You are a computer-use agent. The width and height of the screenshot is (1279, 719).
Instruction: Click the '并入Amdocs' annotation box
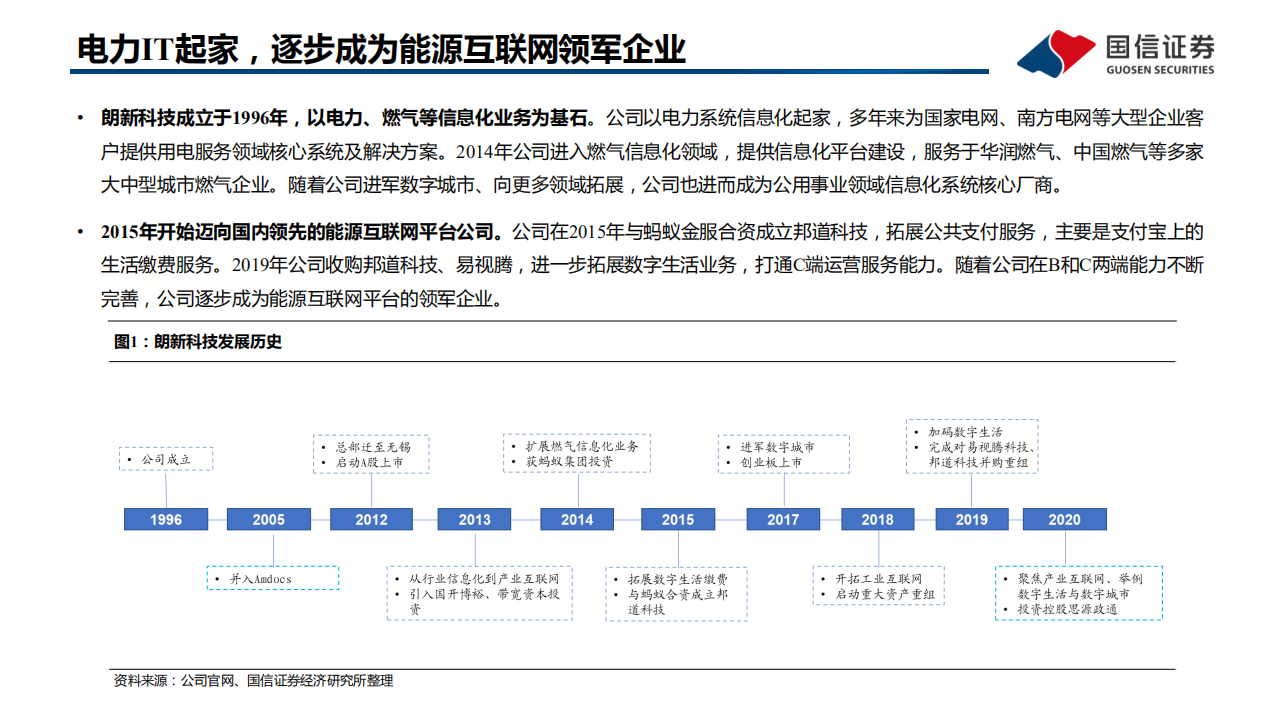(x=271, y=577)
